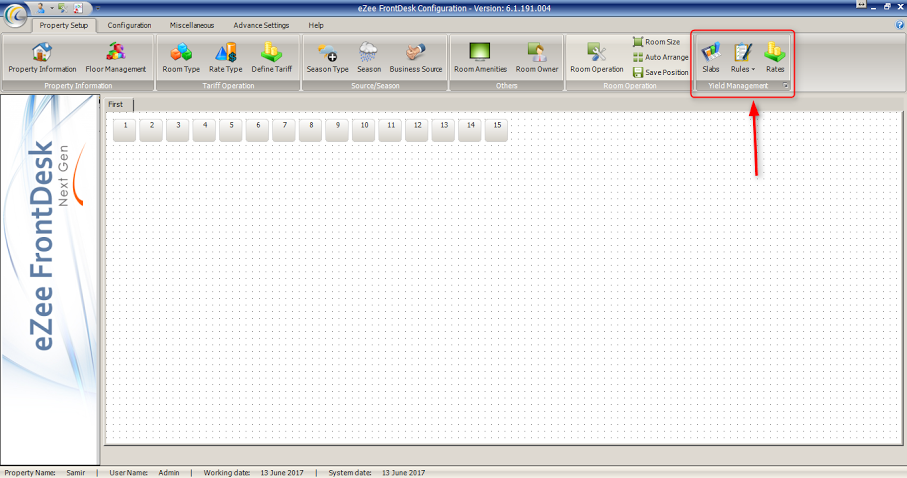Screen dimensions: 907x478
Task: Open the Rate Type setup
Action: click(x=226, y=58)
